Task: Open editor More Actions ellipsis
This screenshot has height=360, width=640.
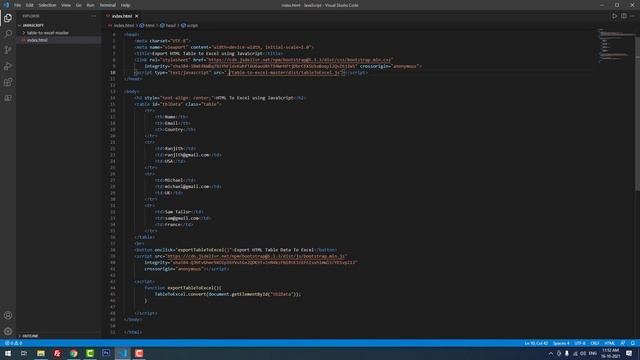Action: (632, 16)
